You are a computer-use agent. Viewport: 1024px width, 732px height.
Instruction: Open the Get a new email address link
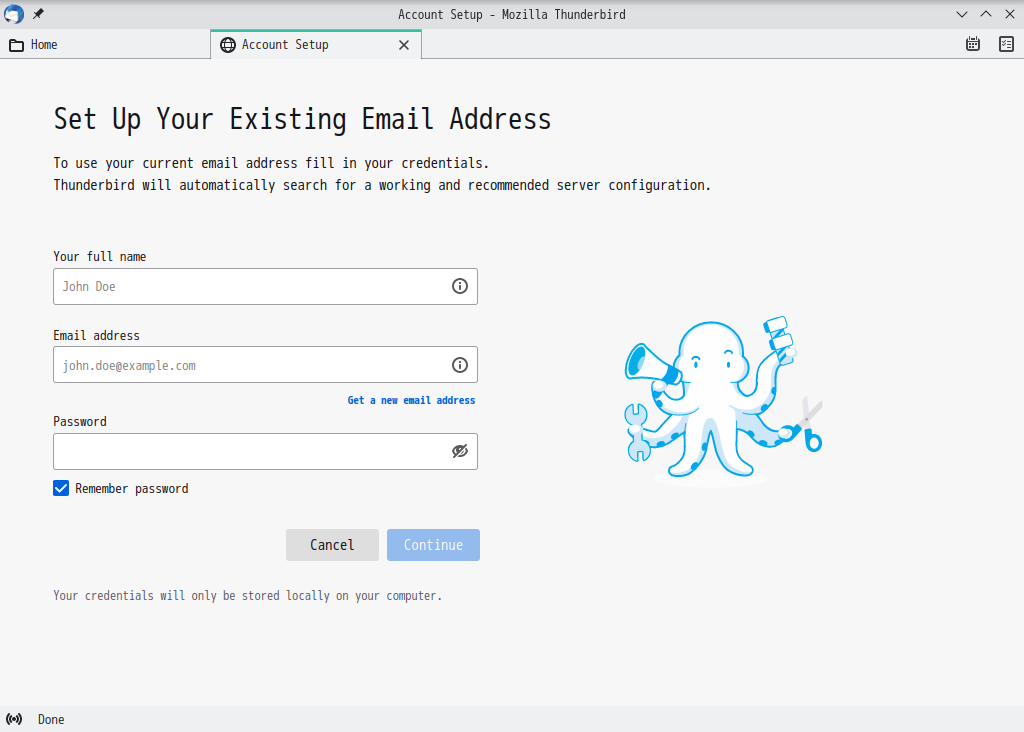[x=411, y=400]
